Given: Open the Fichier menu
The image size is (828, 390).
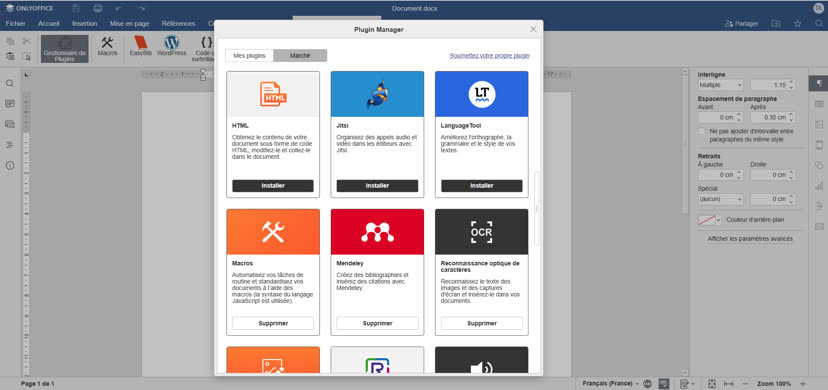Looking at the screenshot, I should [16, 24].
